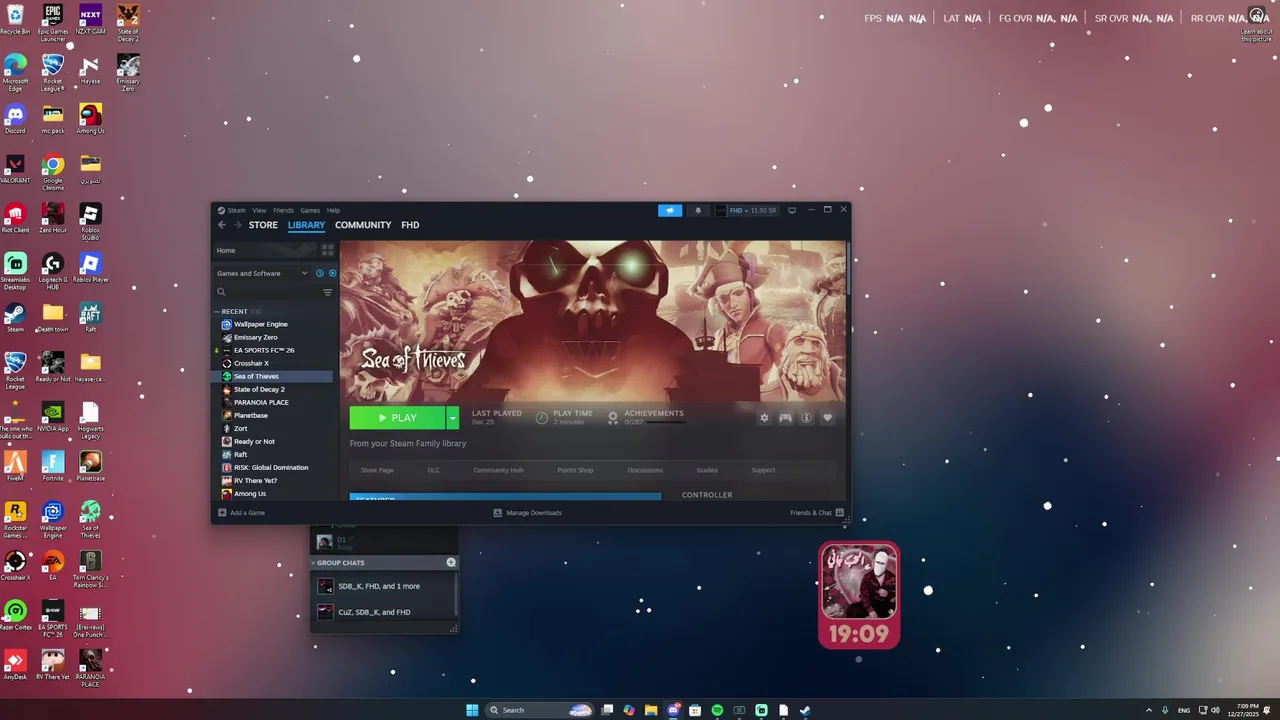Toggle sort by recent activity clock icon
This screenshot has width=1280, height=720.
(320, 273)
